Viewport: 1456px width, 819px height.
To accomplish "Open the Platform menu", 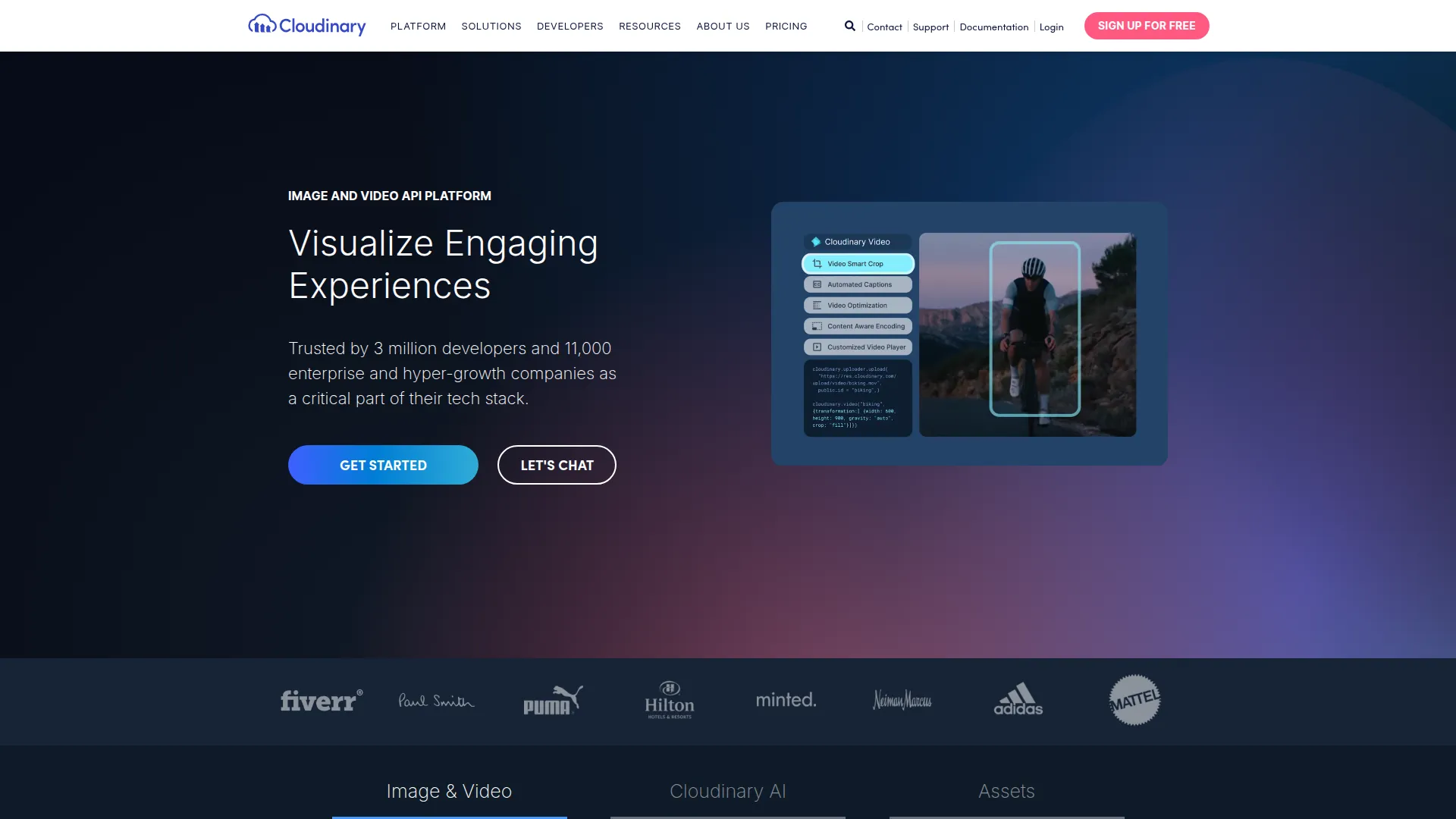I will click(x=418, y=26).
